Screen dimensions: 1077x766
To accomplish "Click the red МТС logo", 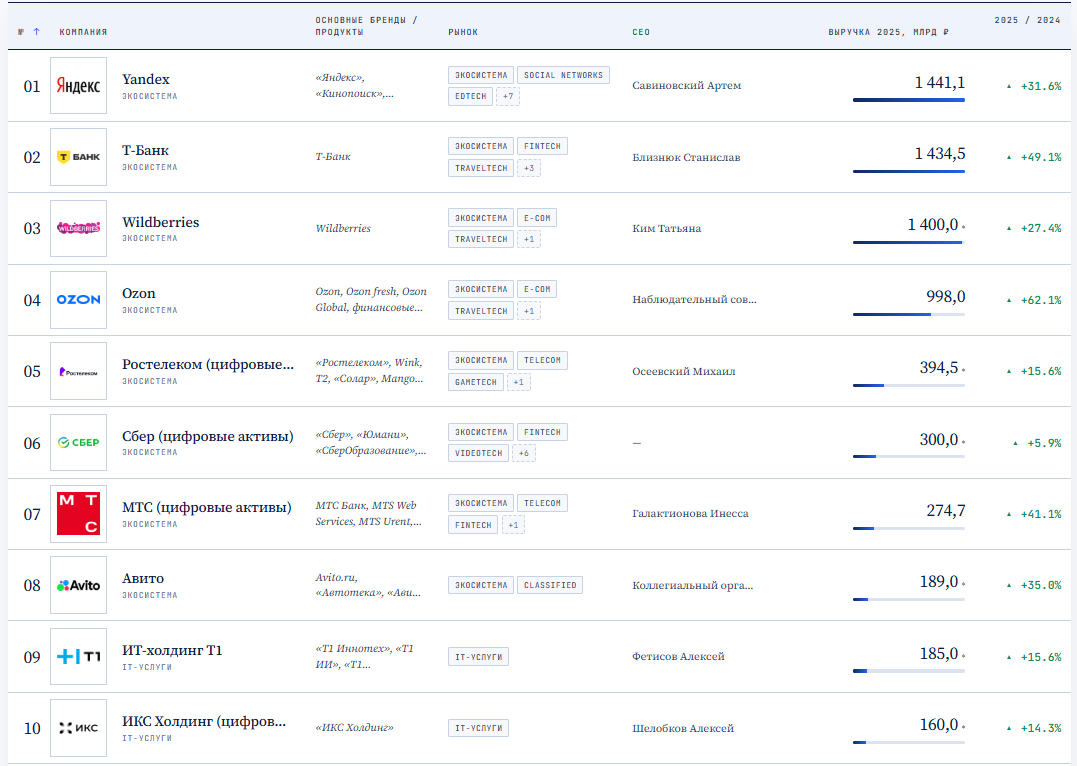I will pos(78,514).
